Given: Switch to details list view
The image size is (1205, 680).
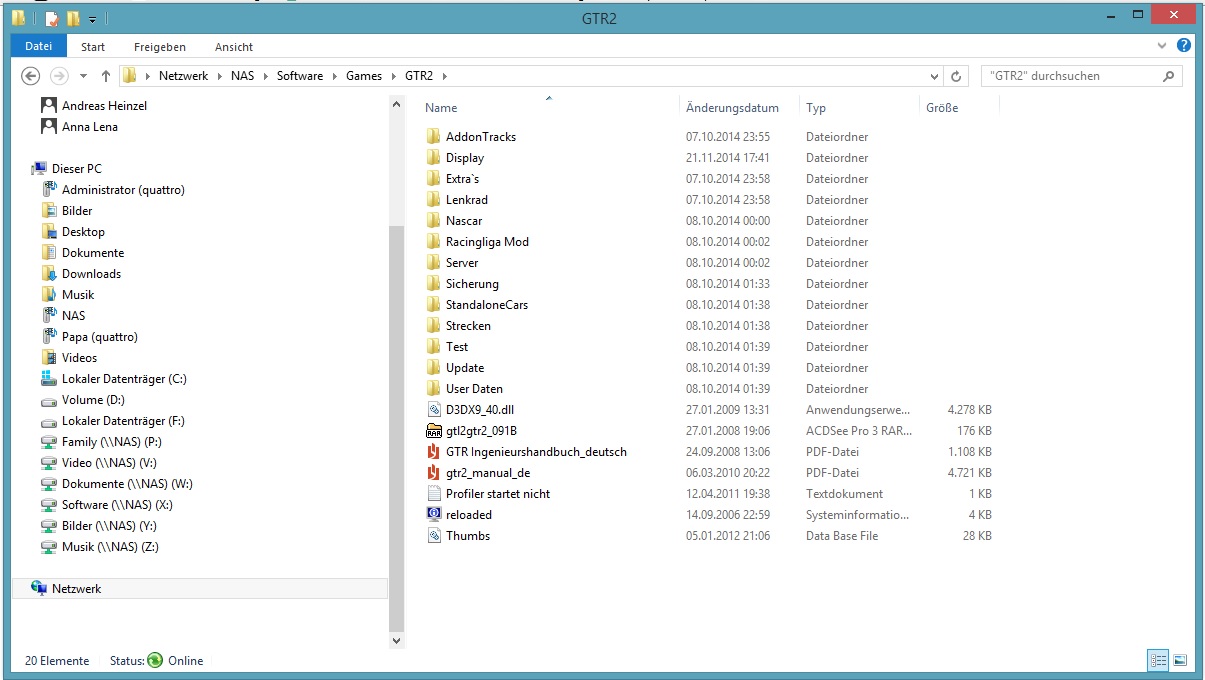Looking at the screenshot, I should pos(1158,660).
